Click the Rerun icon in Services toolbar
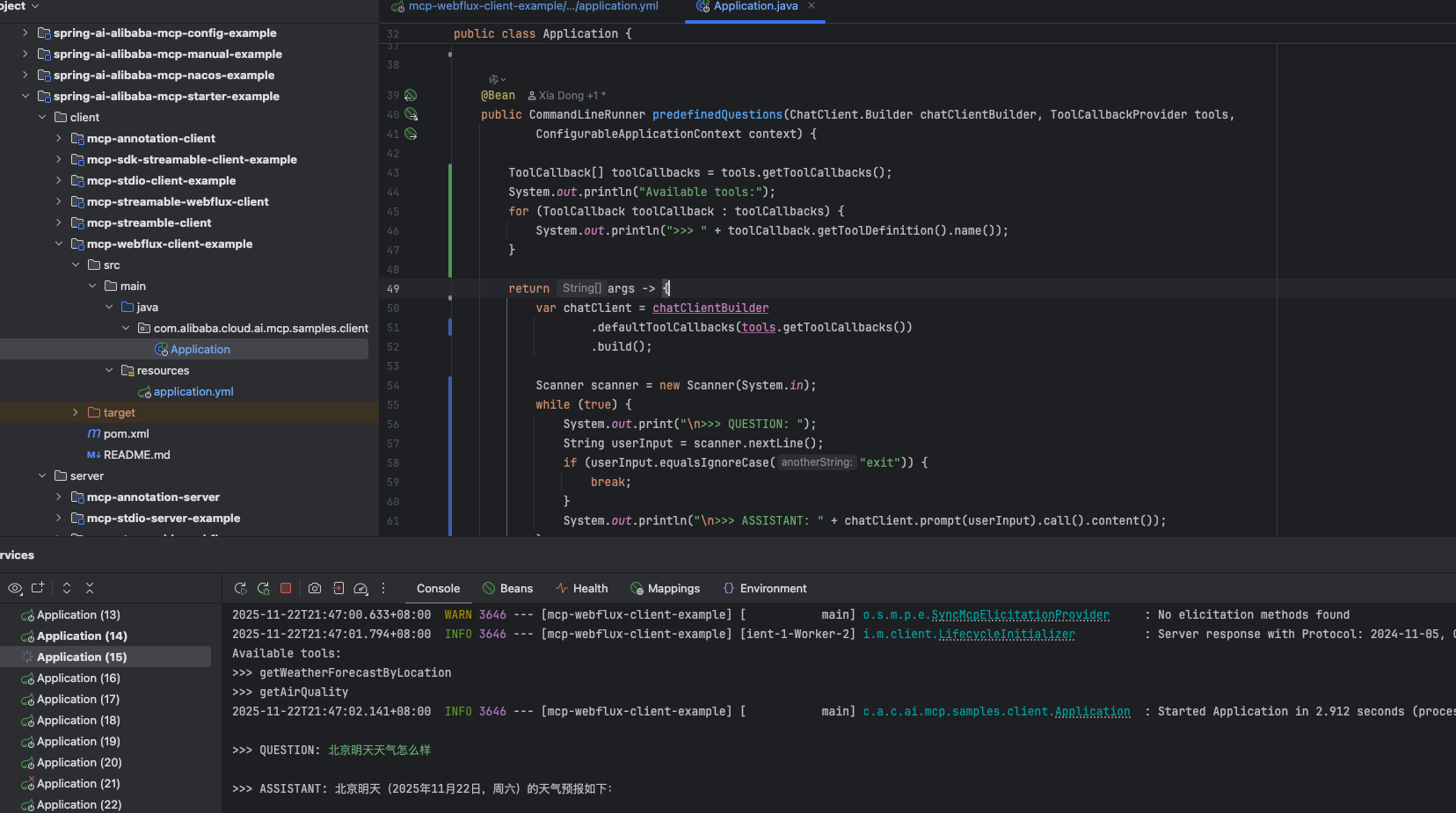This screenshot has width=1456, height=813. (x=240, y=588)
